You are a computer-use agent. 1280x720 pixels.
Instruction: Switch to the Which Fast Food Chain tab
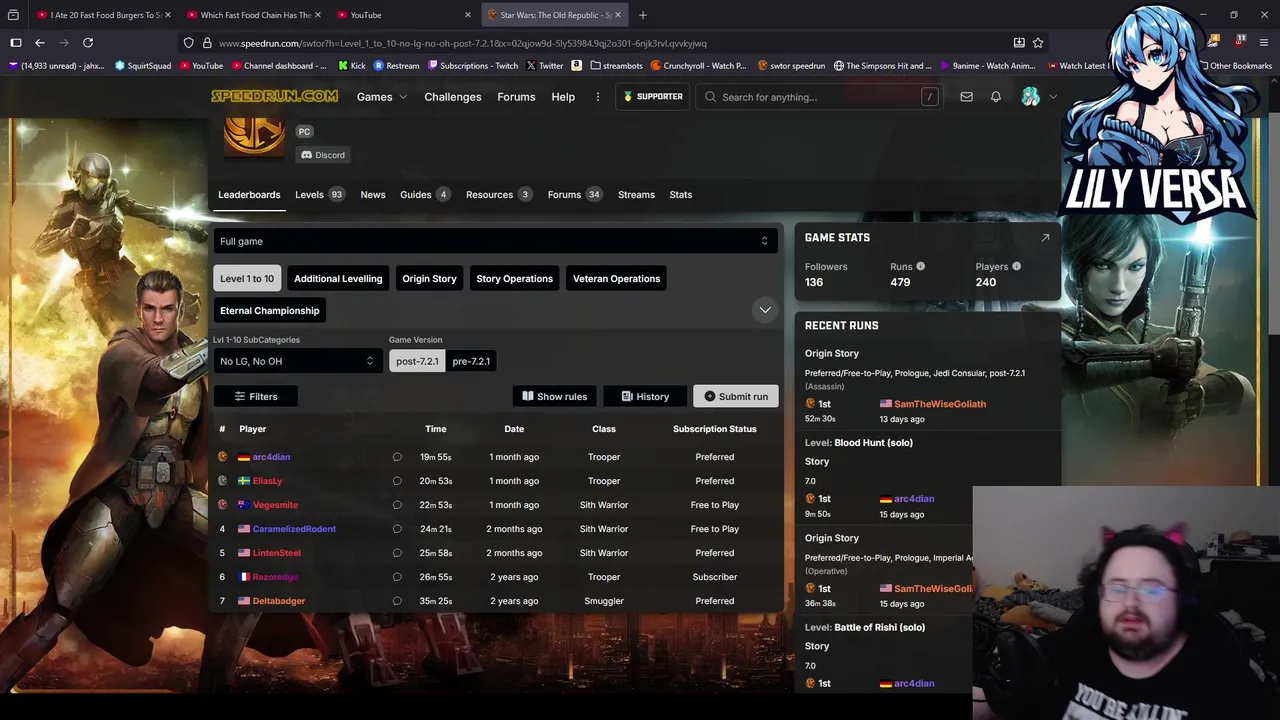[255, 15]
